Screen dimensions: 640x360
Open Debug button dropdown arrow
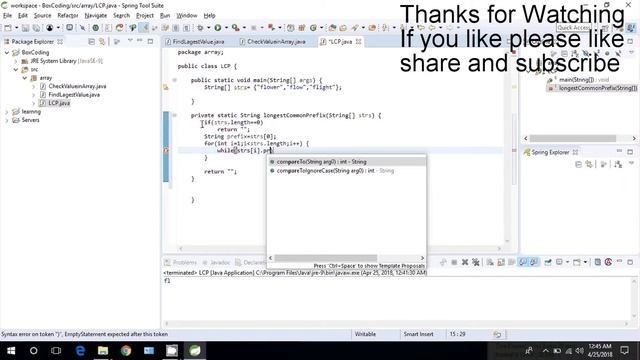[x=209, y=28]
